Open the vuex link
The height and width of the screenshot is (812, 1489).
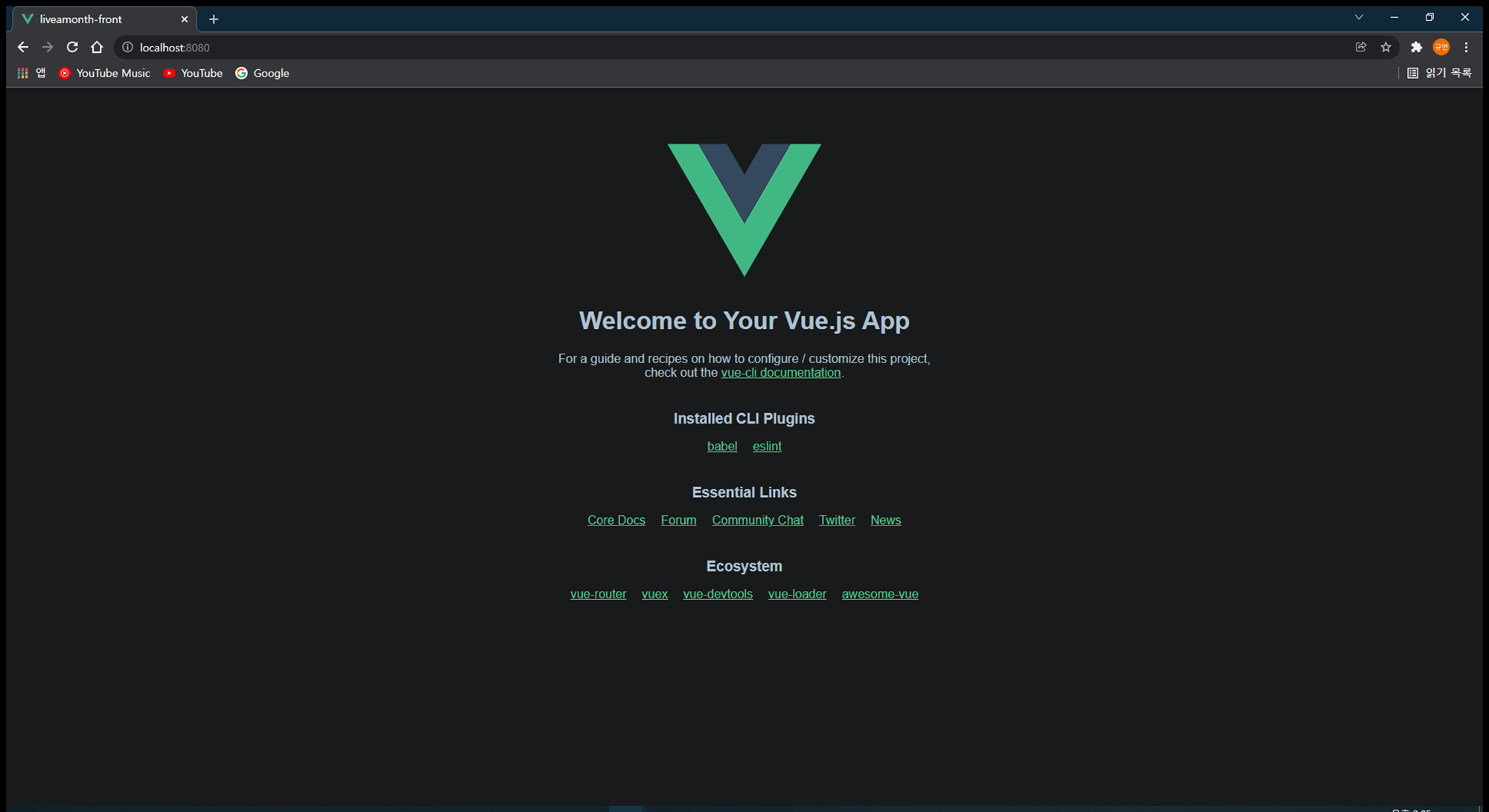[654, 594]
